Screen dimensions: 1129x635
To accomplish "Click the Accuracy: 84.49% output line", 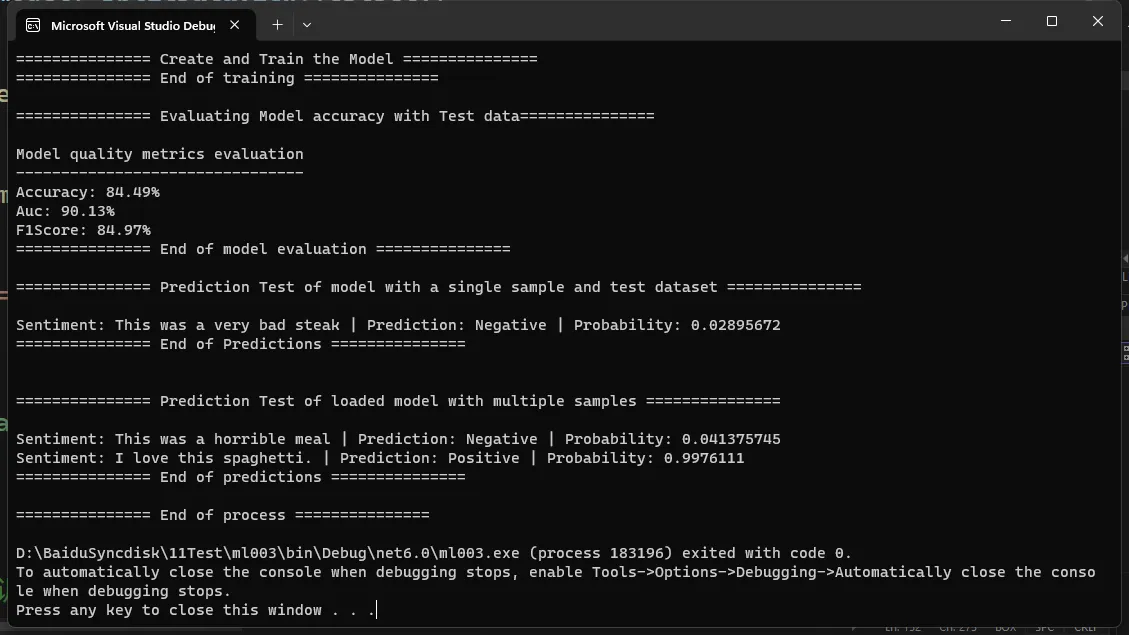I will [x=88, y=192].
